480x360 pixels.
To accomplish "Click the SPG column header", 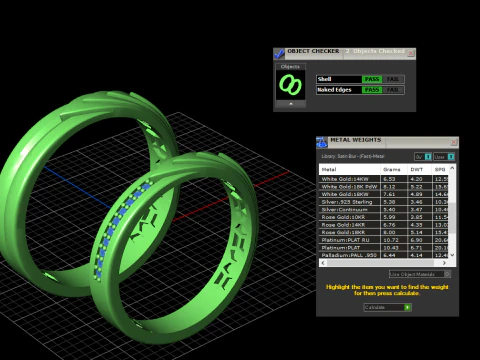I will (440, 169).
